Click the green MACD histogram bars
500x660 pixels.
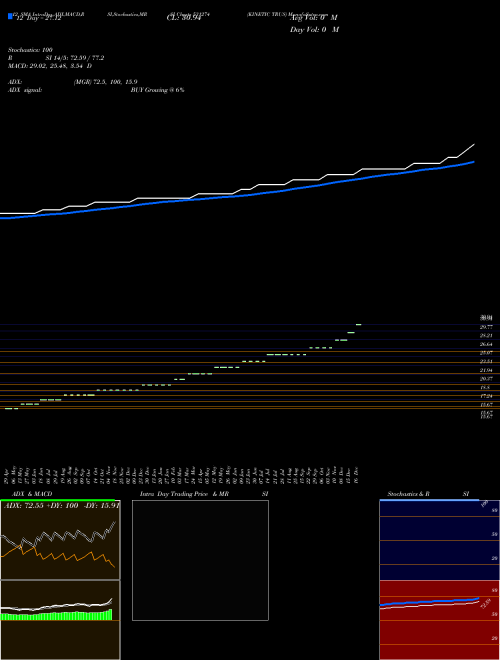pos(56,616)
